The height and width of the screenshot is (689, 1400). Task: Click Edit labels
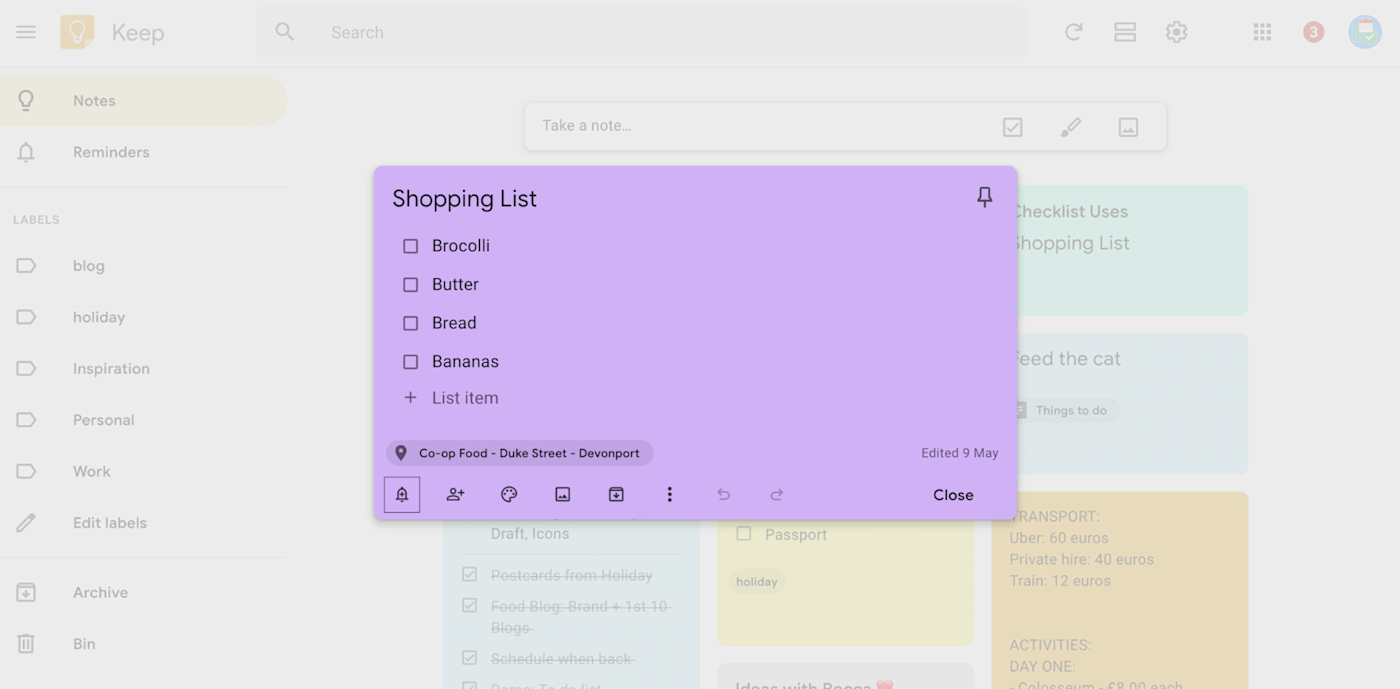143,523
